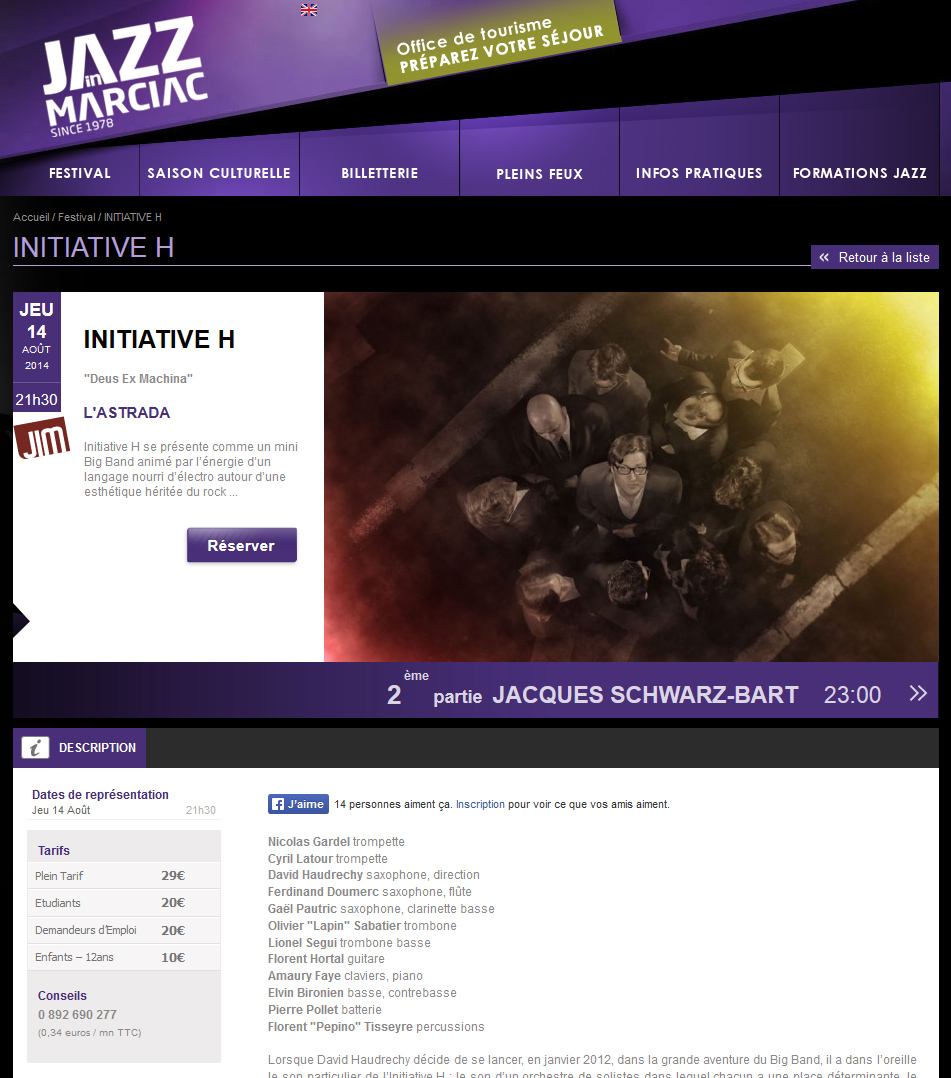Click the Facebook J'aime button

point(298,804)
